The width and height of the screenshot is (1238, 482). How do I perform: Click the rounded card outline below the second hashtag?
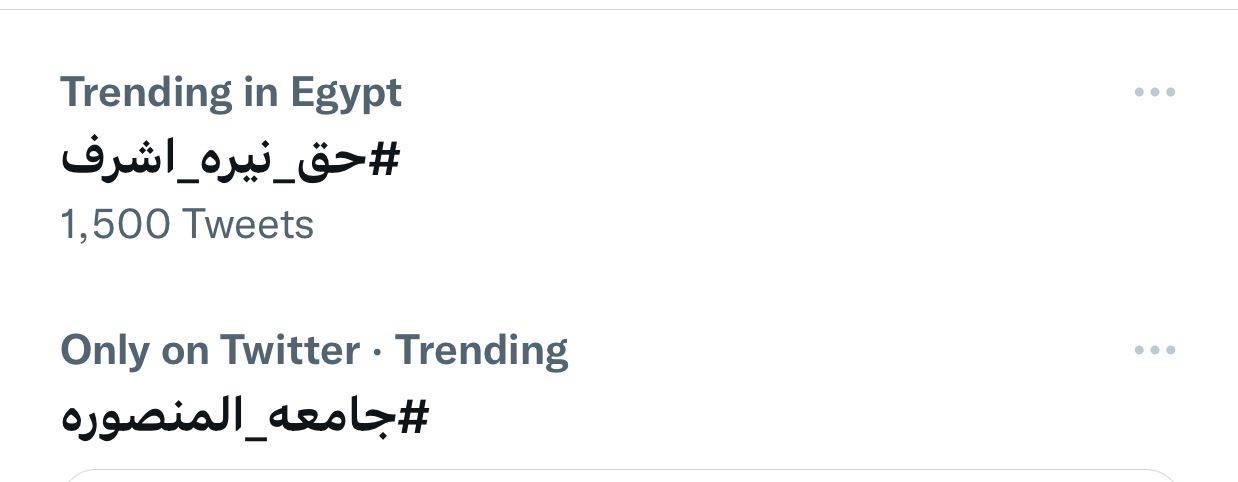click(620, 474)
